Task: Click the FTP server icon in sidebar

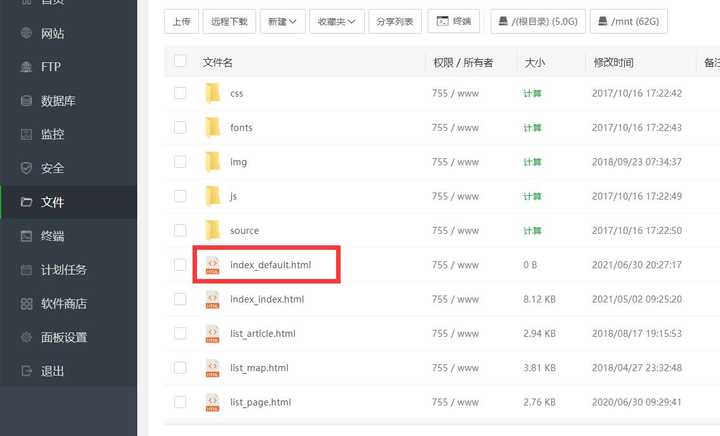Action: [27, 67]
